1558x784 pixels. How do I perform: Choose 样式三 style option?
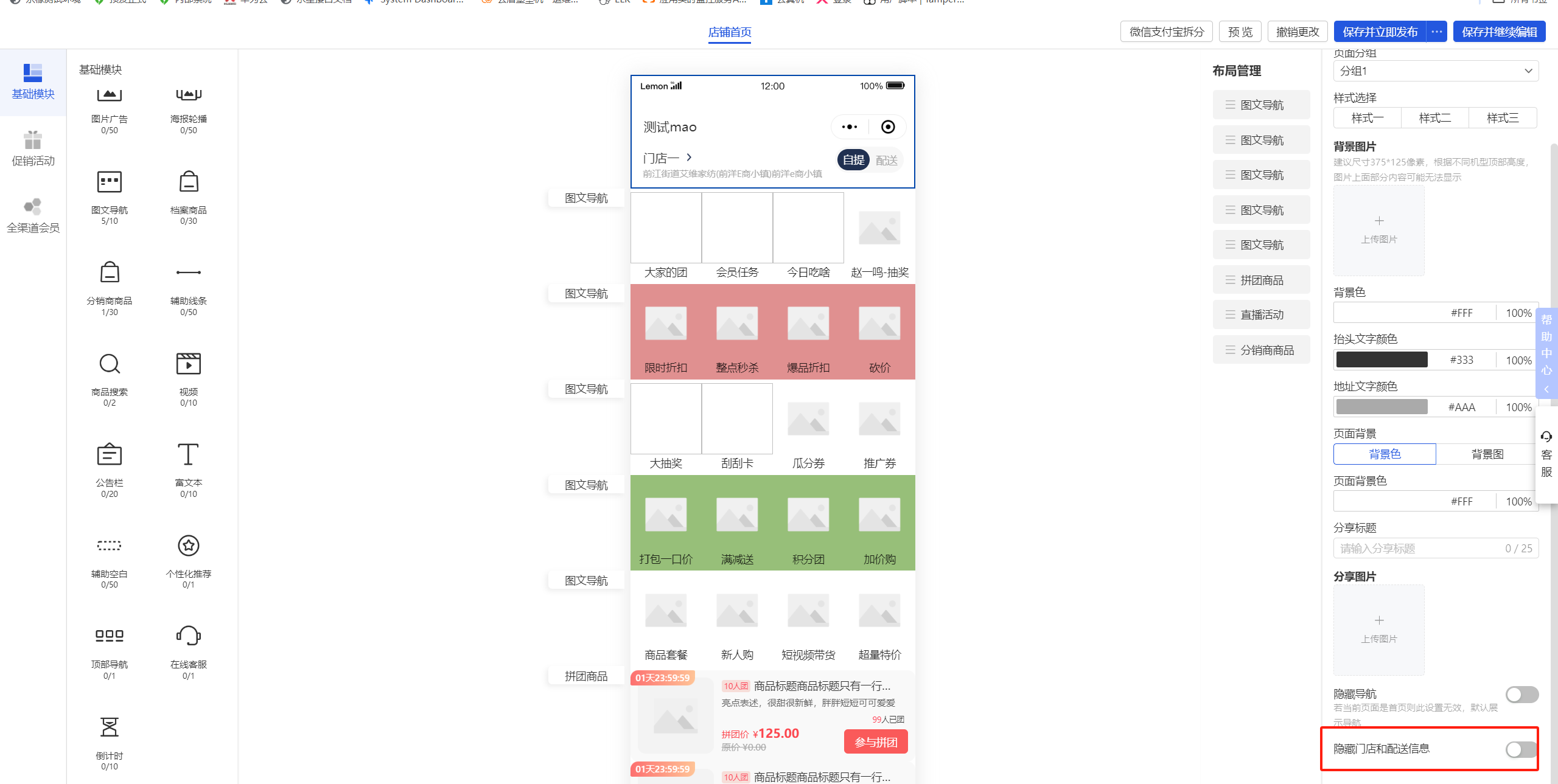tap(1503, 118)
